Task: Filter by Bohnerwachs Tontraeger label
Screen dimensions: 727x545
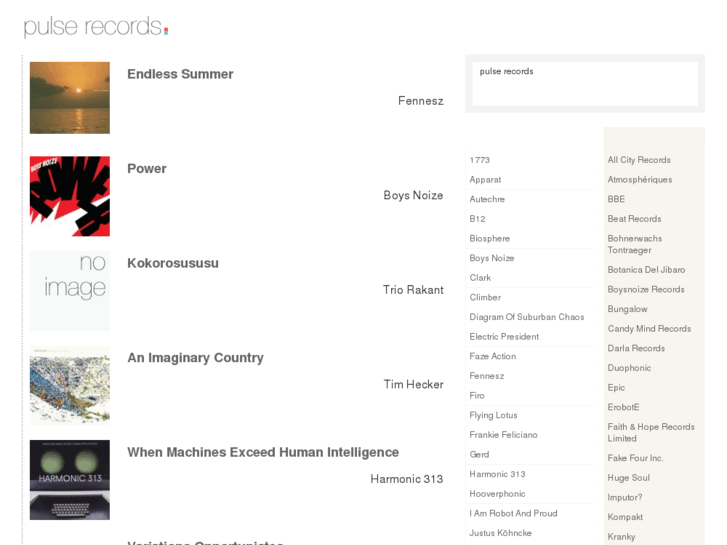Action: 635,244
